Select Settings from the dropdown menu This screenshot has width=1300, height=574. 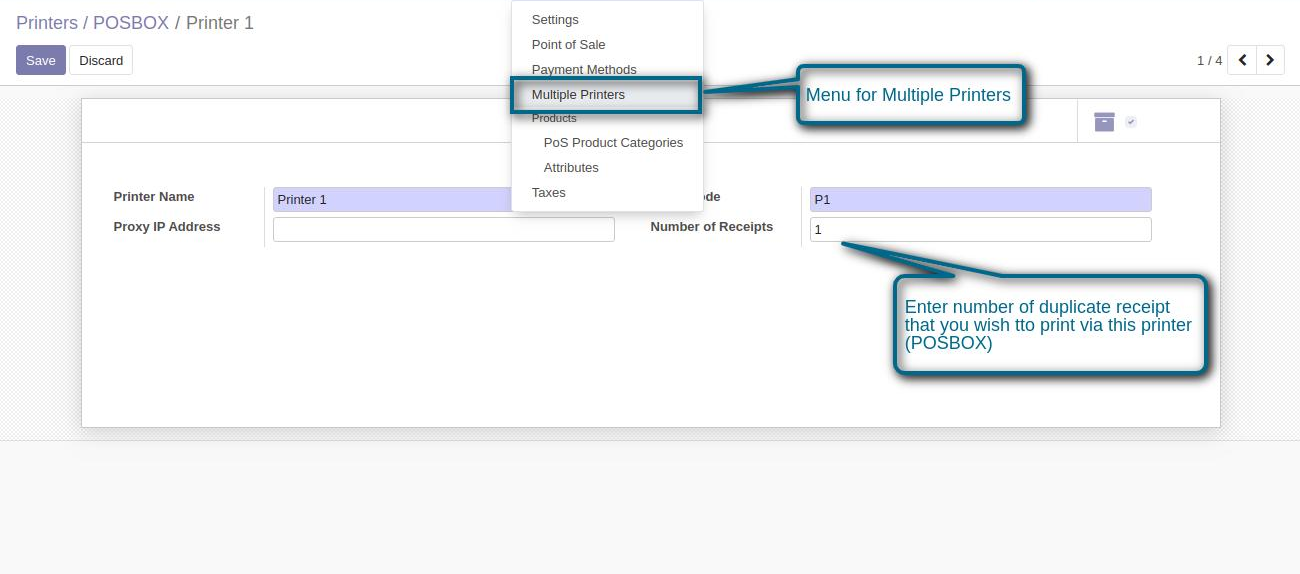pyautogui.click(x=555, y=20)
